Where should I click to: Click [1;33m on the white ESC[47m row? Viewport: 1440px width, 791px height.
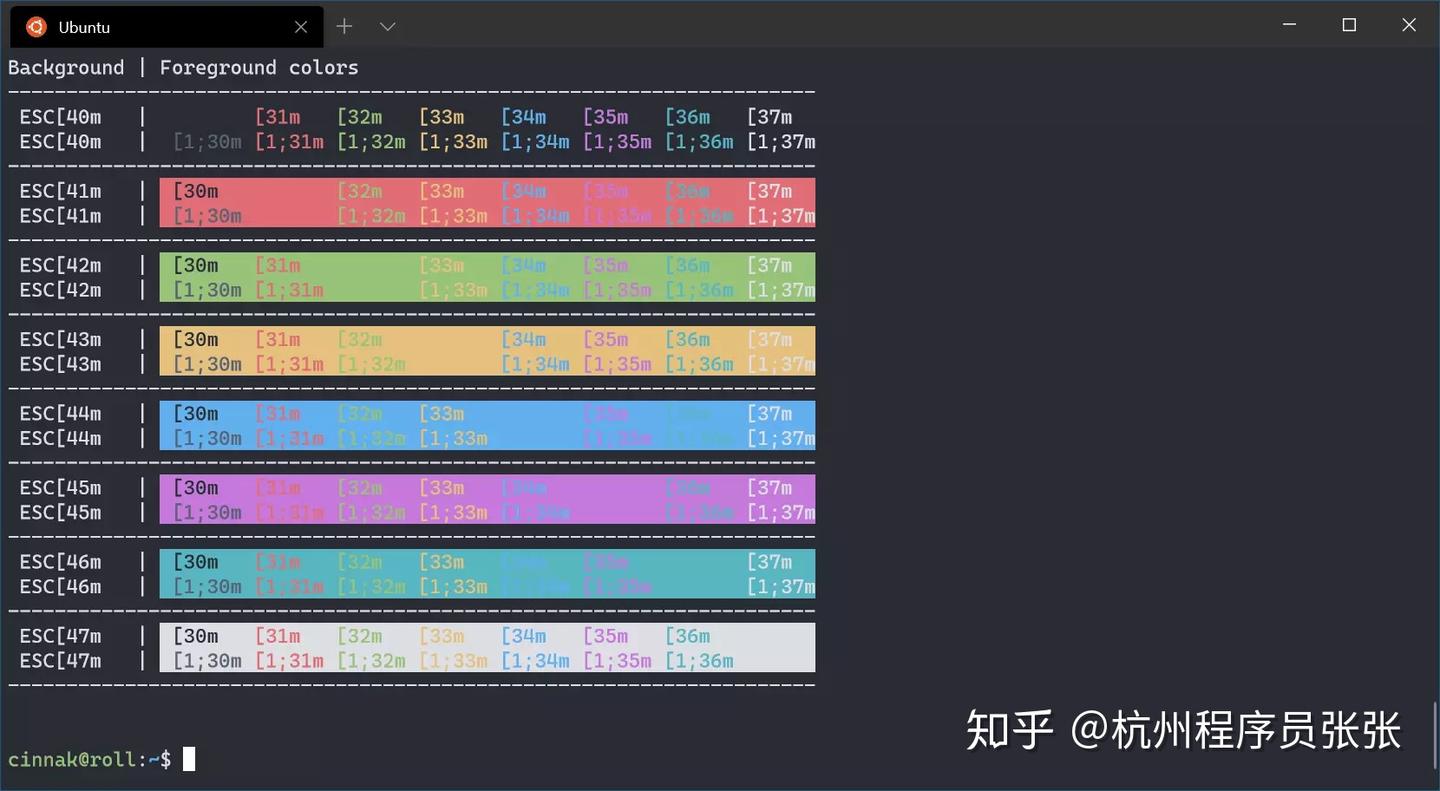pos(453,660)
